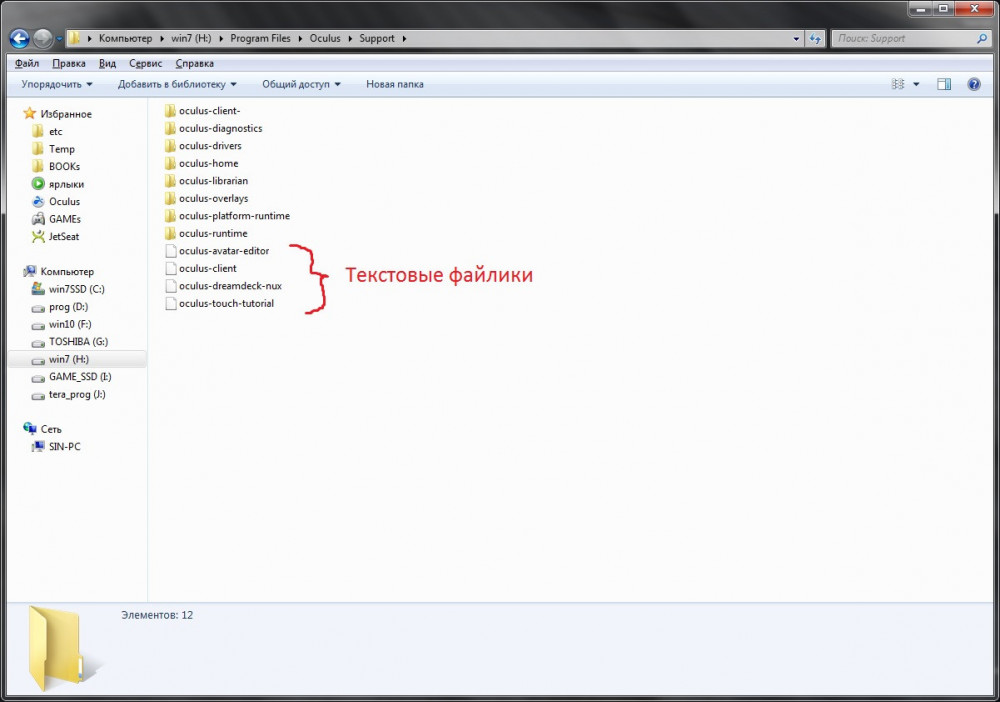
Task: Open the Правка menu
Action: pyautogui.click(x=69, y=63)
